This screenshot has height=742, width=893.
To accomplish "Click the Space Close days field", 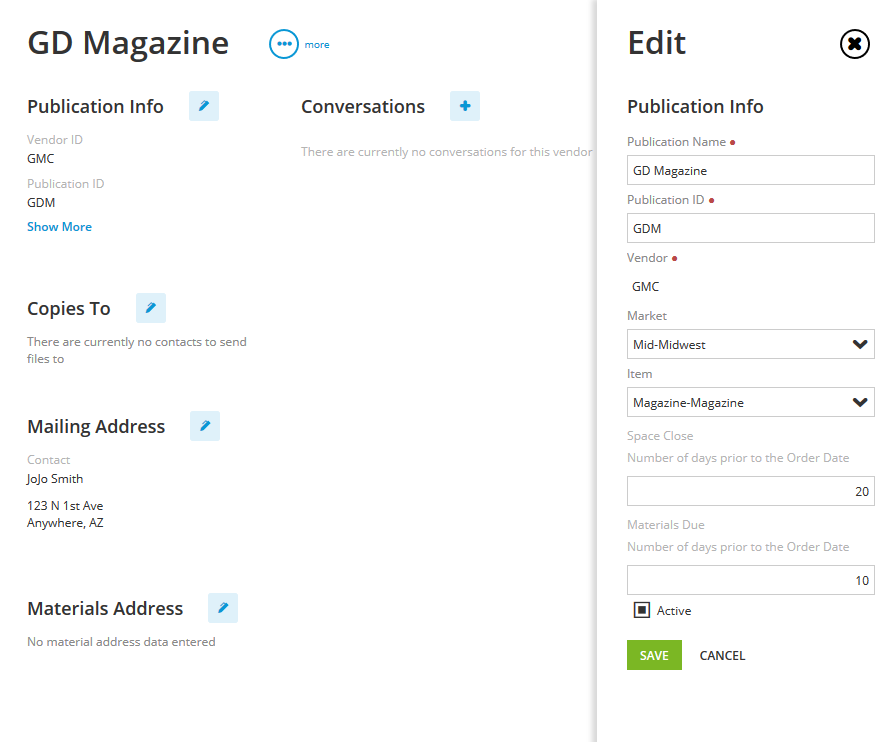I will click(751, 491).
